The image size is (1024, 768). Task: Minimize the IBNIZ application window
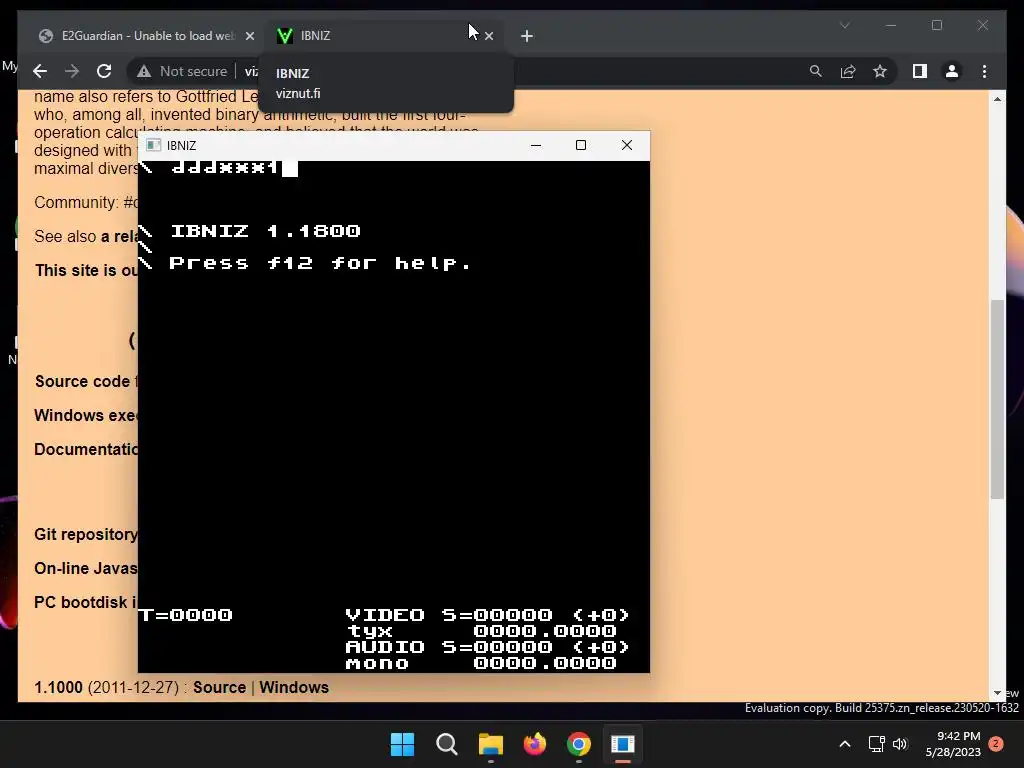[536, 145]
